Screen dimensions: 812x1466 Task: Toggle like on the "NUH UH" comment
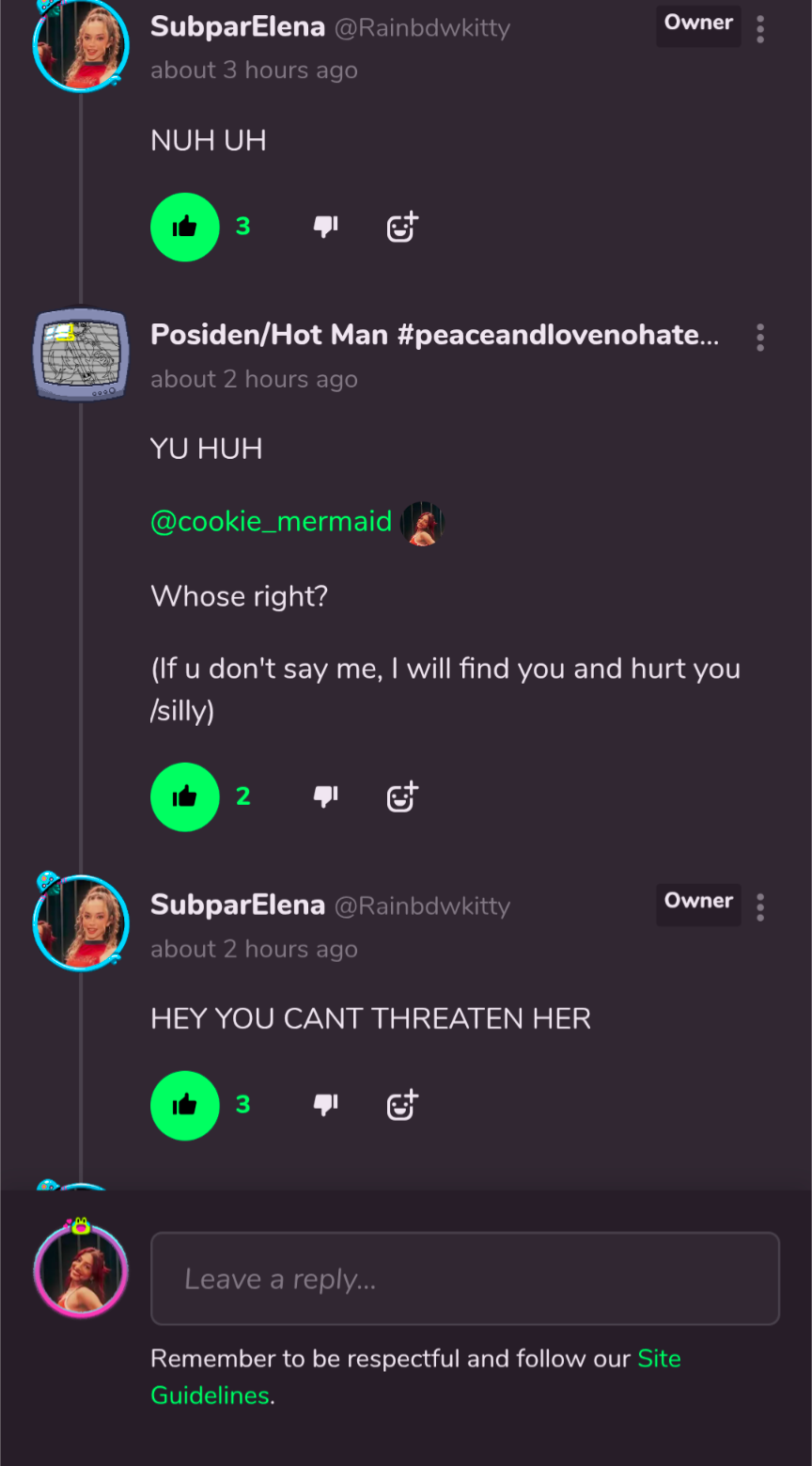(x=185, y=227)
